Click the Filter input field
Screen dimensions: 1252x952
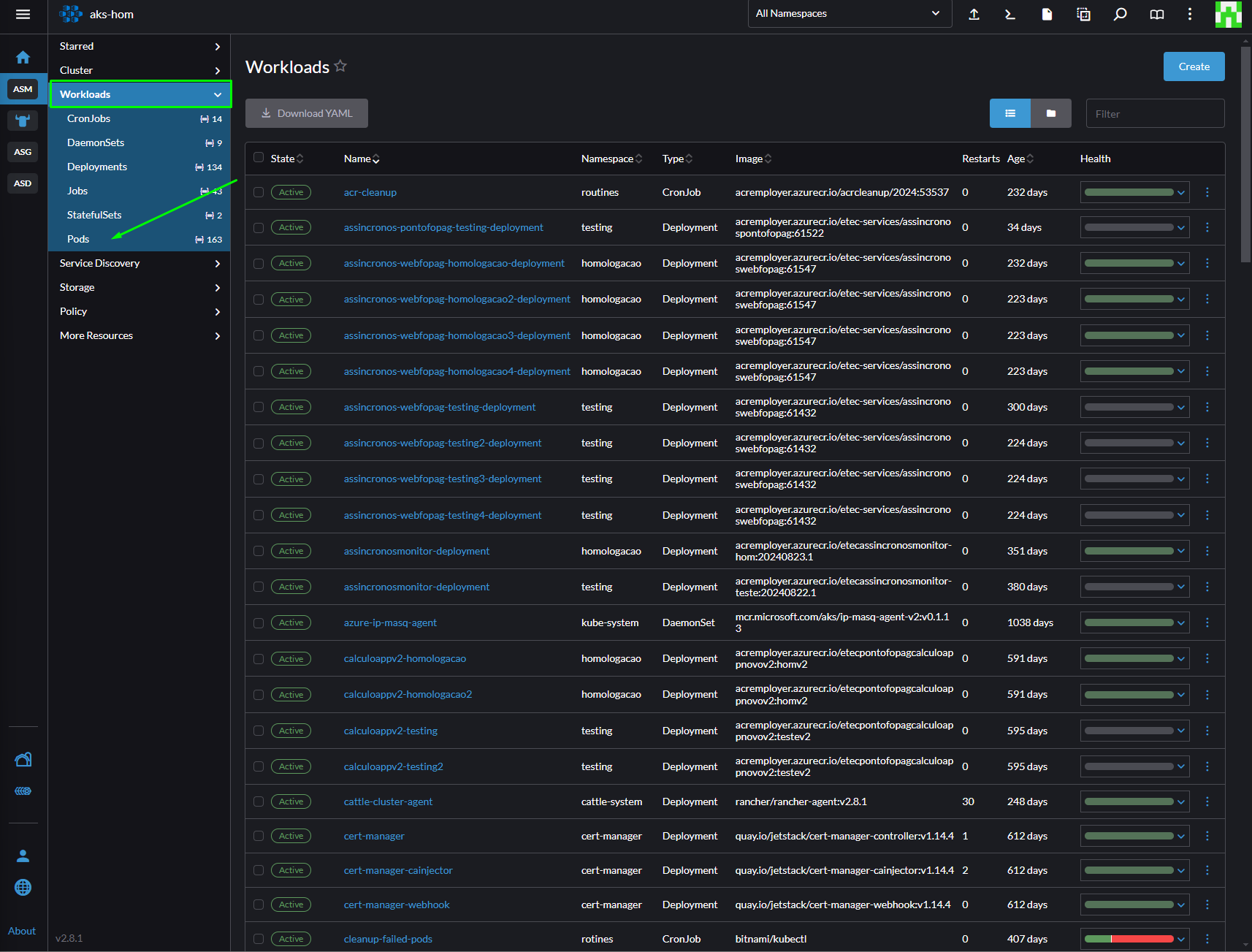(1155, 113)
